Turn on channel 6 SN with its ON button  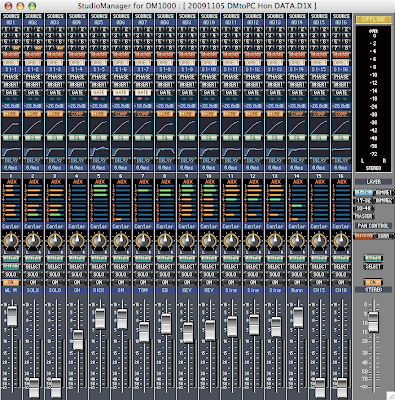(121, 282)
